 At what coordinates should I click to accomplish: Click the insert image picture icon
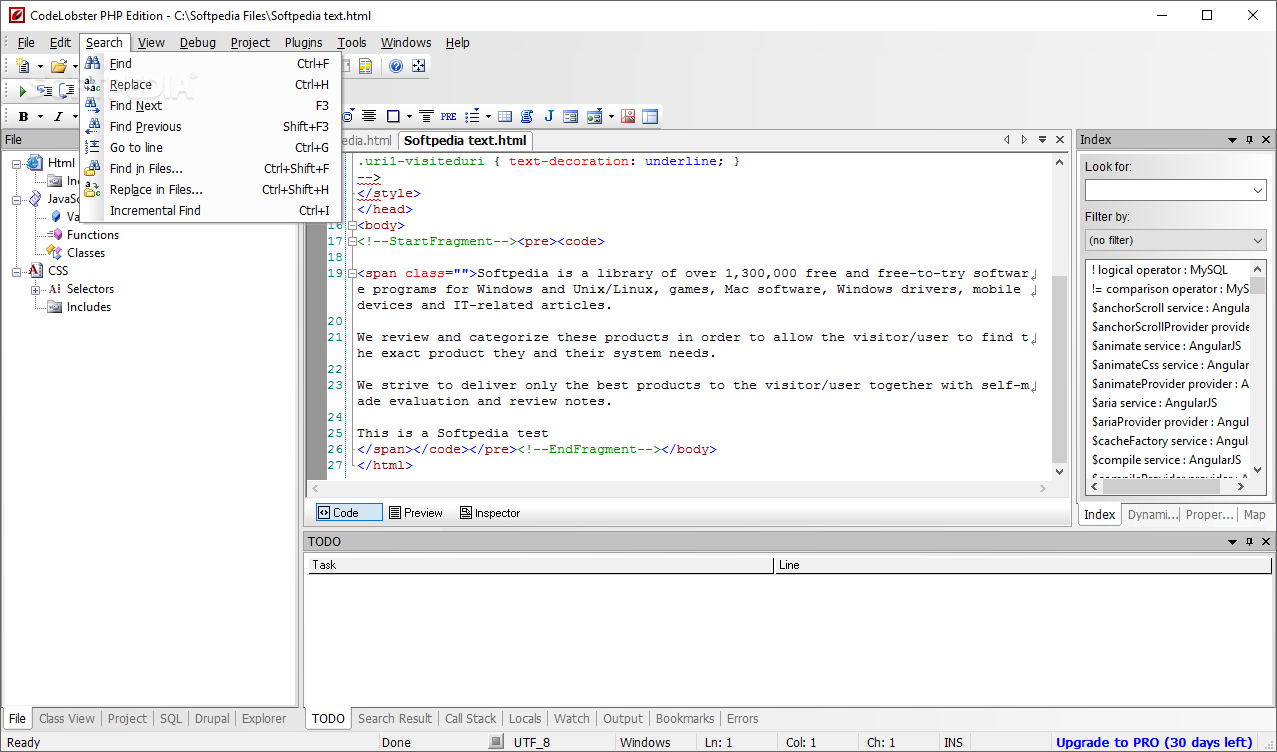point(628,116)
